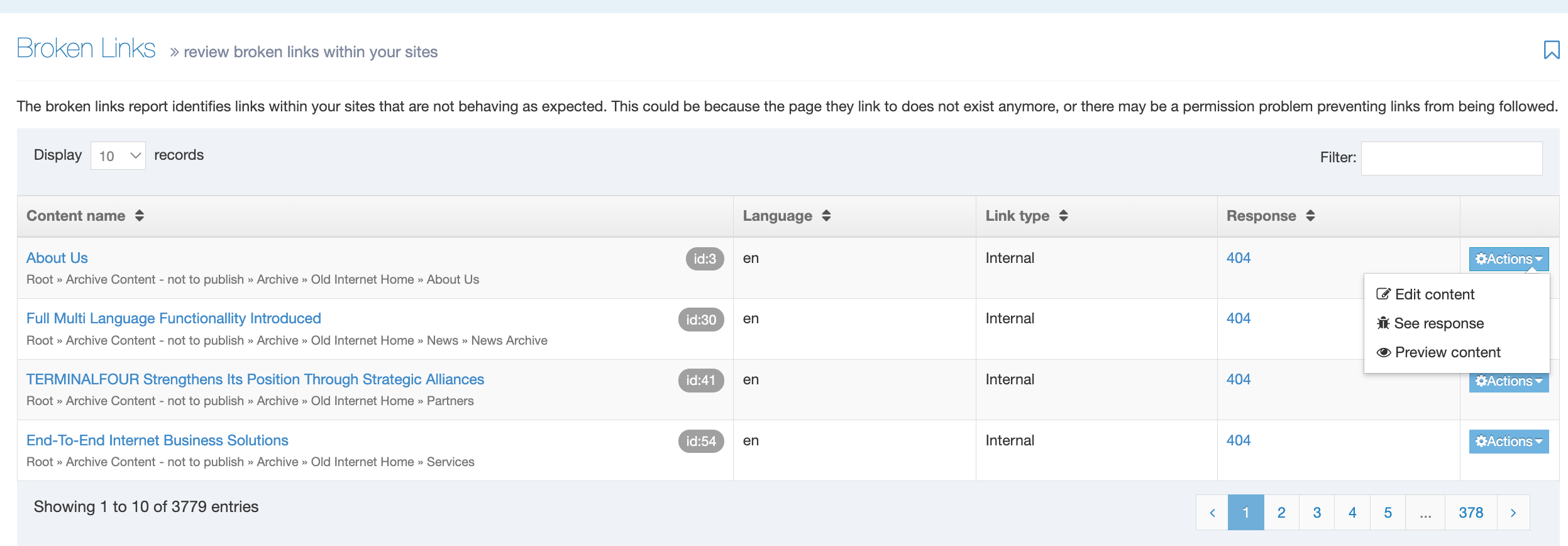Open Actions dropdown for End-To-End Internet row

coord(1509,442)
